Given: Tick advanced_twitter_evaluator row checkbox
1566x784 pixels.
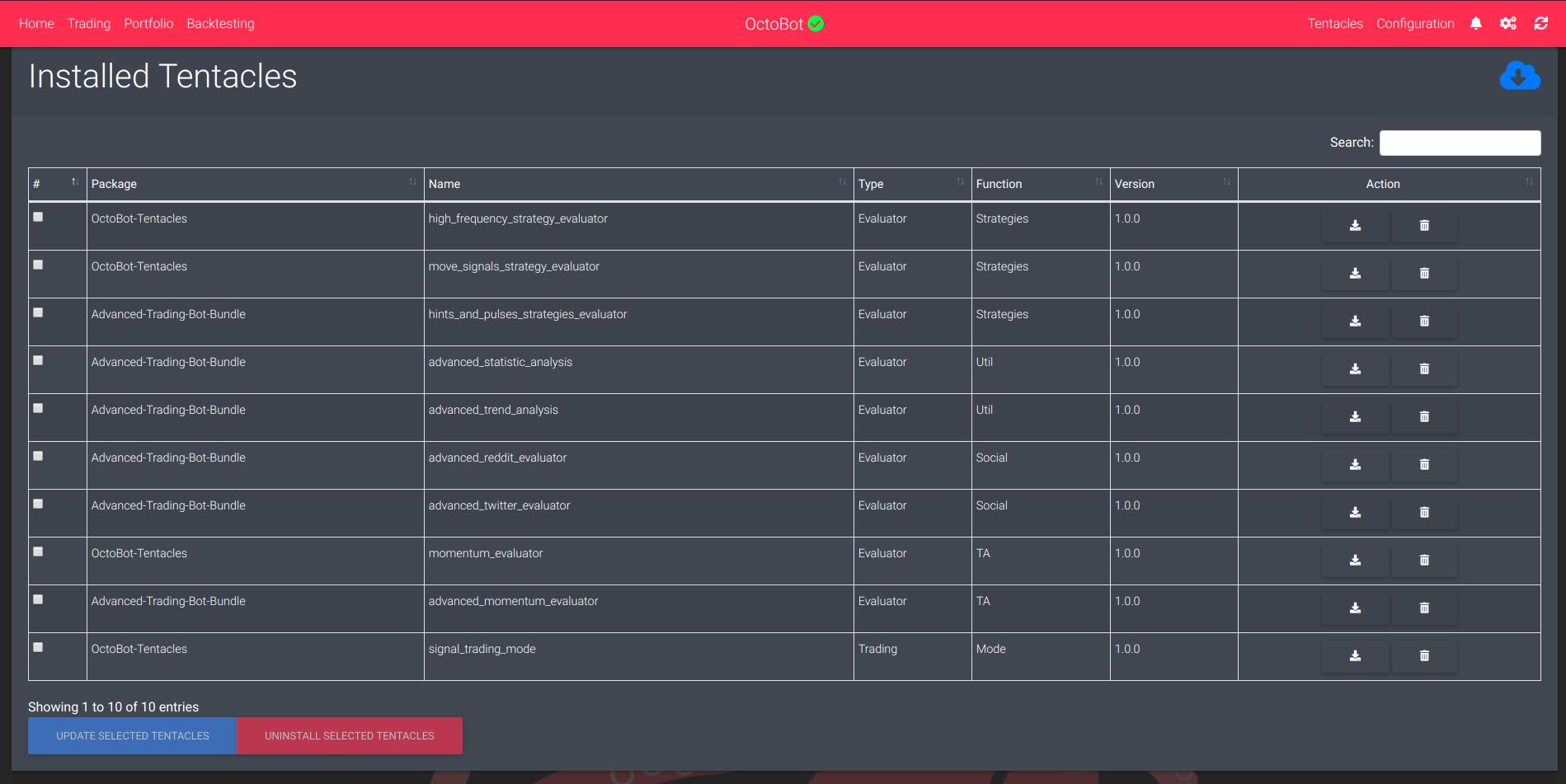Looking at the screenshot, I should click(x=38, y=504).
